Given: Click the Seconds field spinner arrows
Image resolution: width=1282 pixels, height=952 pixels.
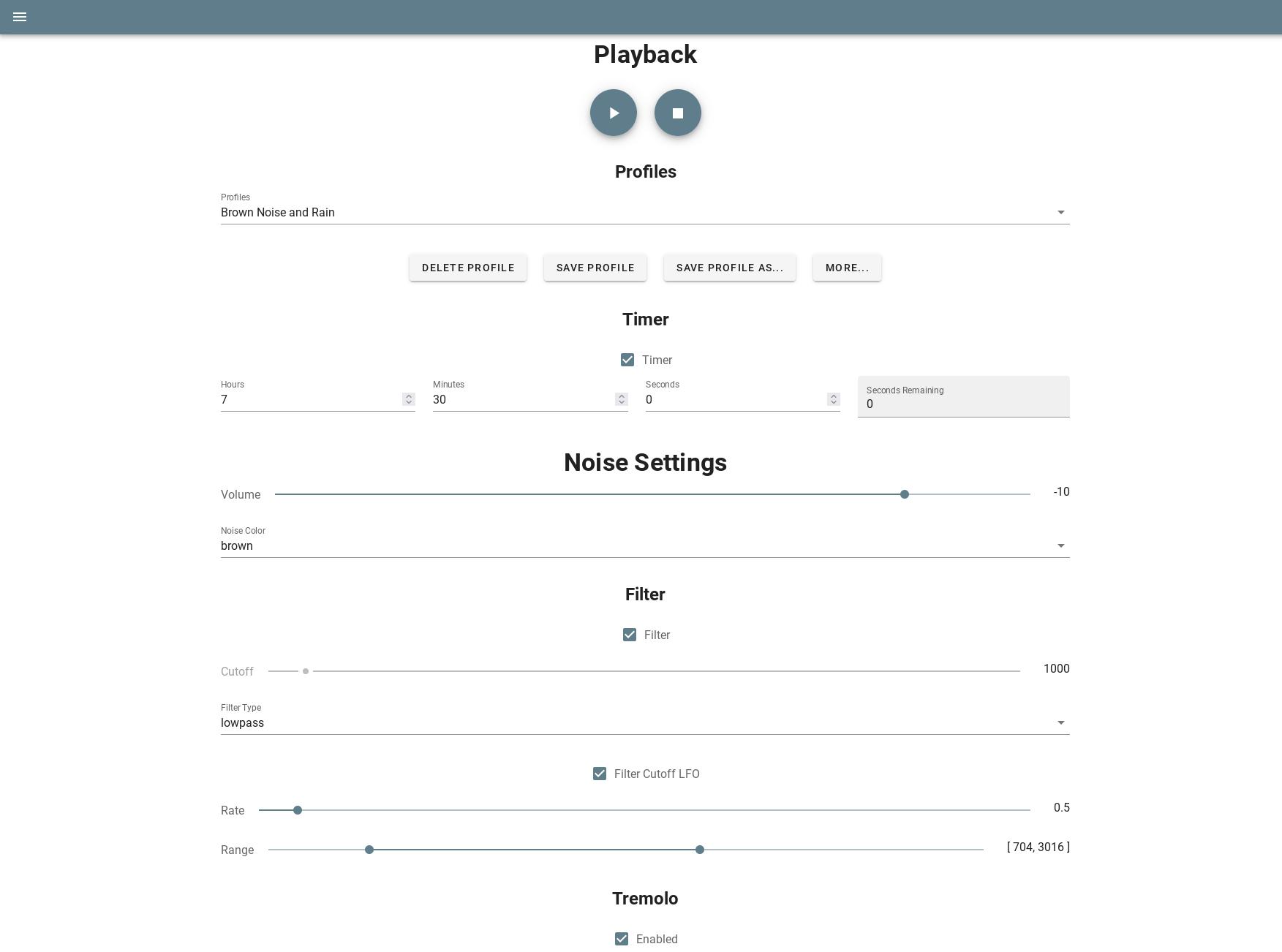Looking at the screenshot, I should point(833,399).
